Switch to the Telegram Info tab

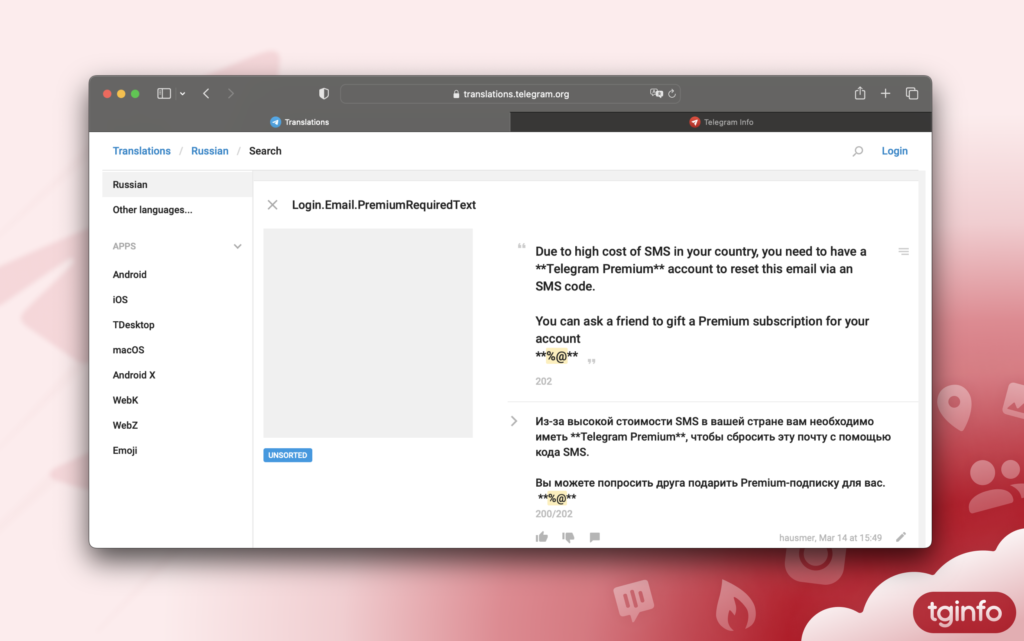(x=721, y=122)
